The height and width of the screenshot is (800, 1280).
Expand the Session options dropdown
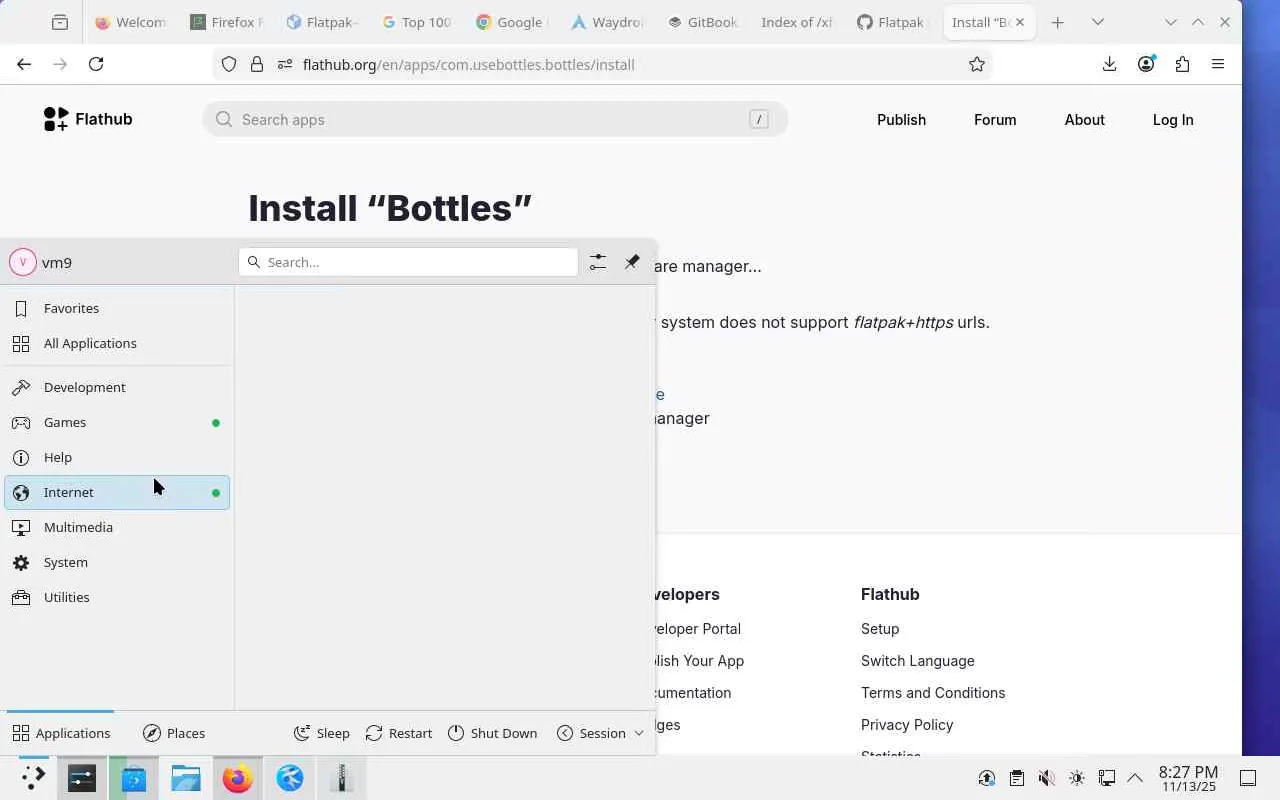click(600, 733)
